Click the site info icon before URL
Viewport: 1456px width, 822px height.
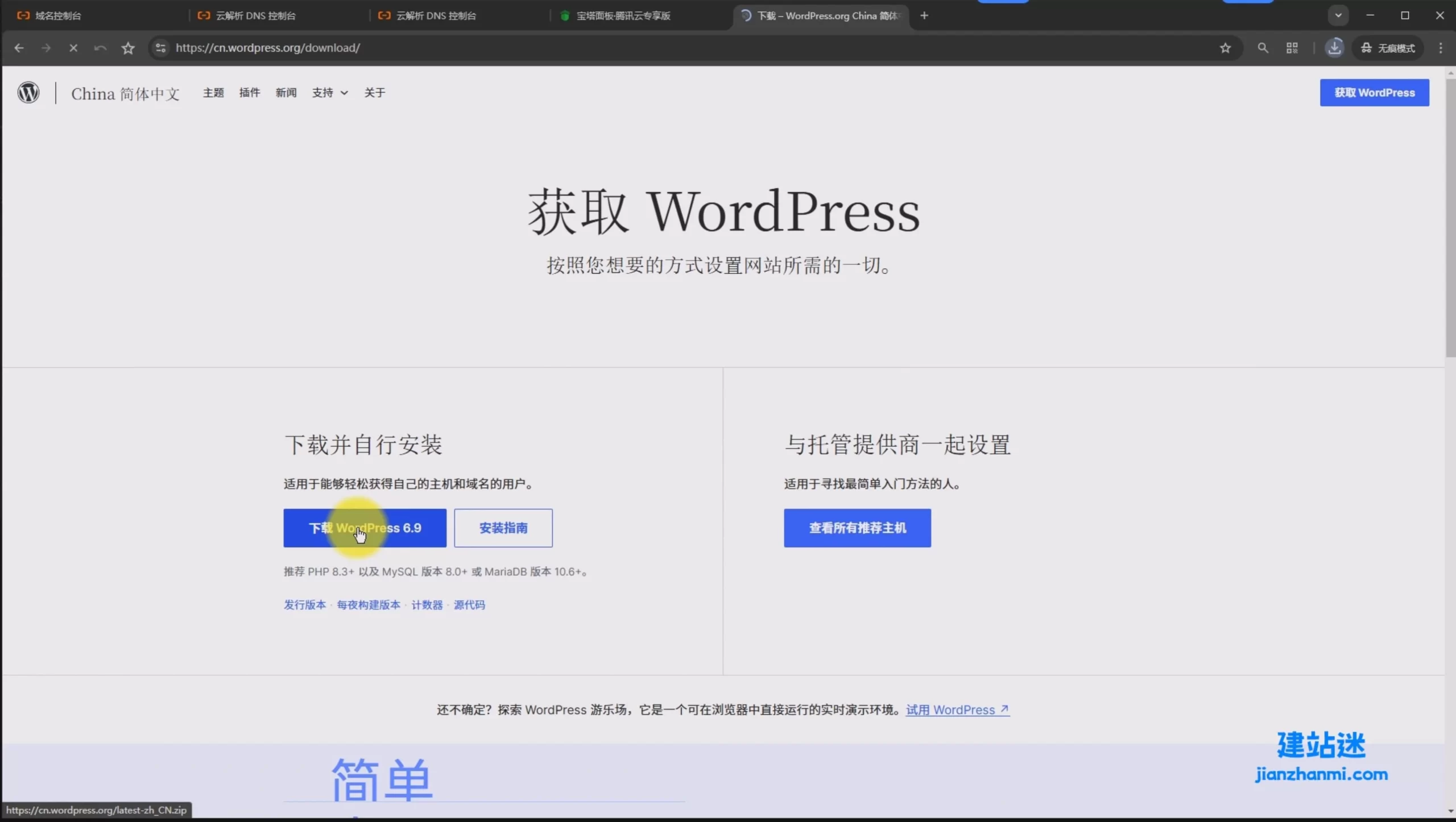tap(161, 48)
